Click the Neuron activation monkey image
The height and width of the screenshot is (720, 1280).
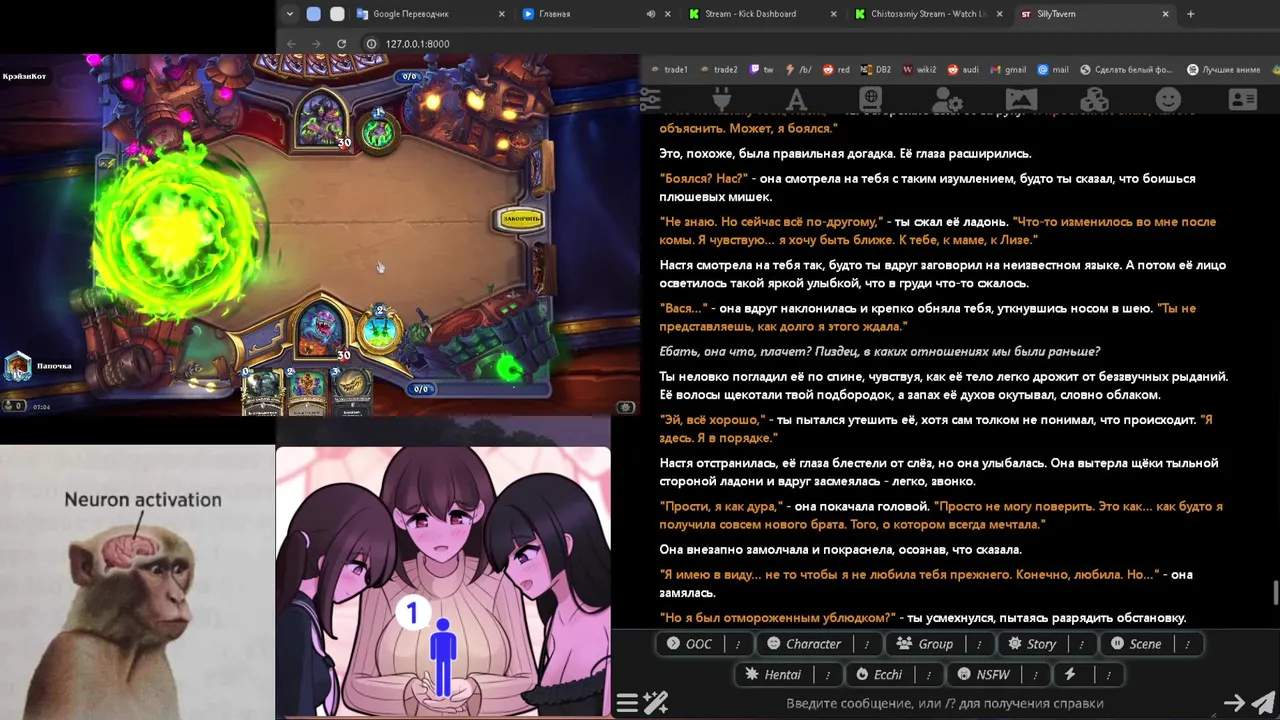(137, 583)
